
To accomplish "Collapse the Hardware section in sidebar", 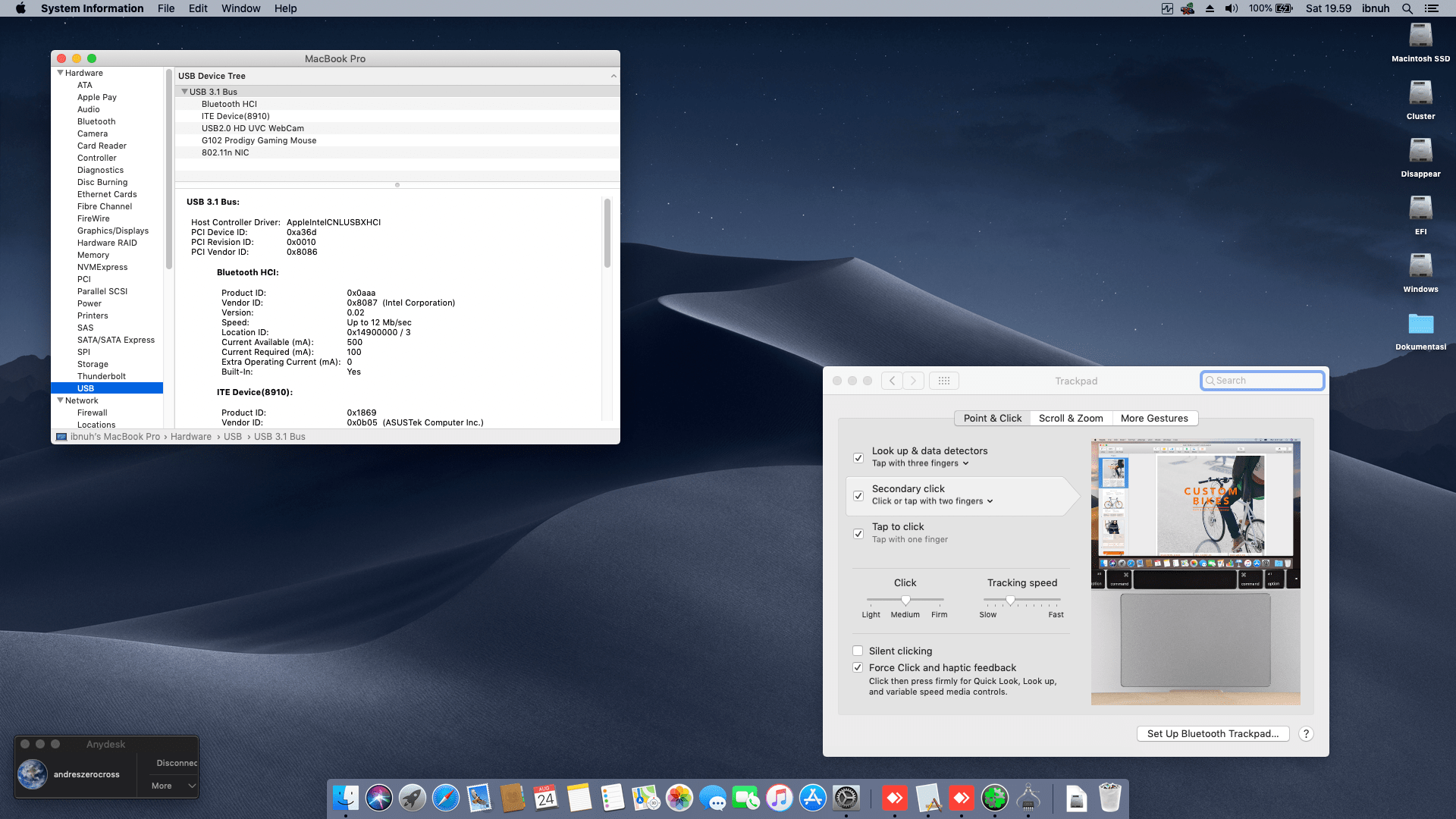I will [61, 73].
